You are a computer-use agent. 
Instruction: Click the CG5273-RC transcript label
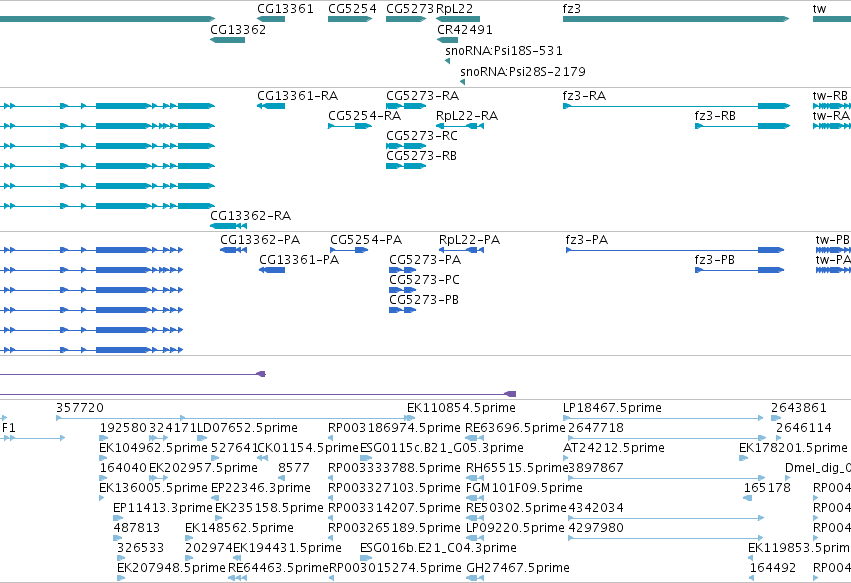coord(422,136)
